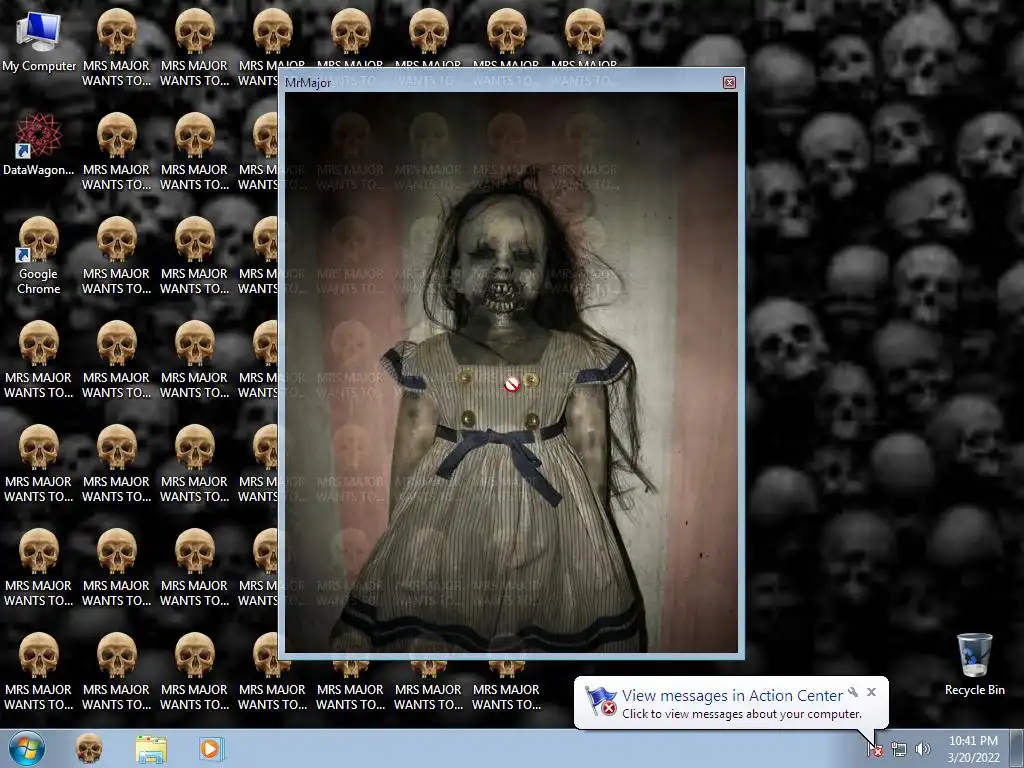Select the DataWagon shortcut icon
The width and height of the screenshot is (1024, 768).
pos(39,145)
